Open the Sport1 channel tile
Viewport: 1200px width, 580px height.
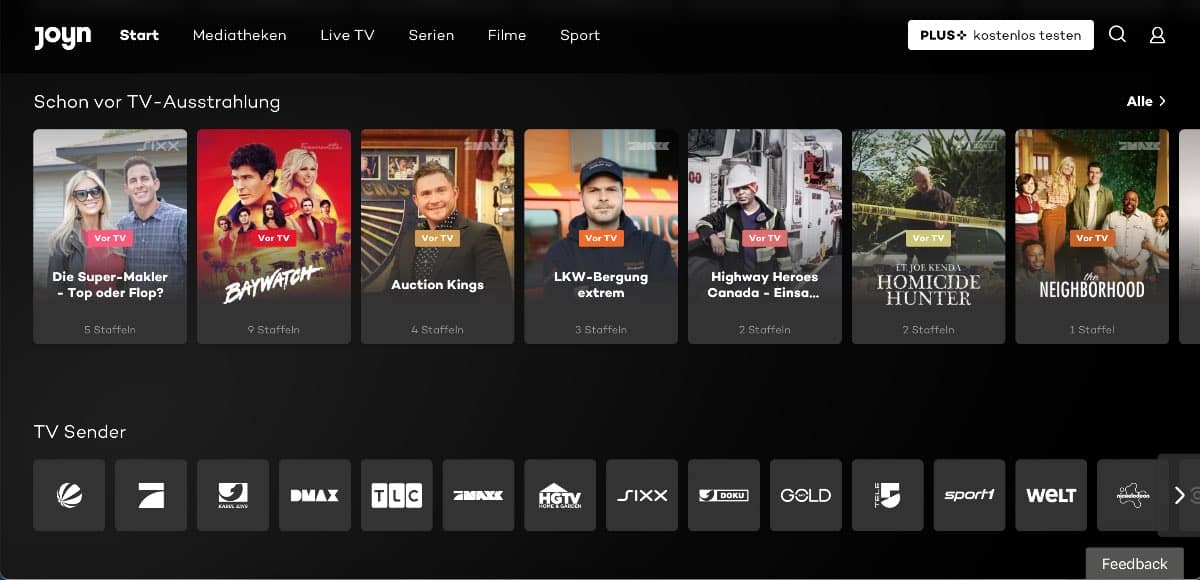pyautogui.click(x=970, y=495)
